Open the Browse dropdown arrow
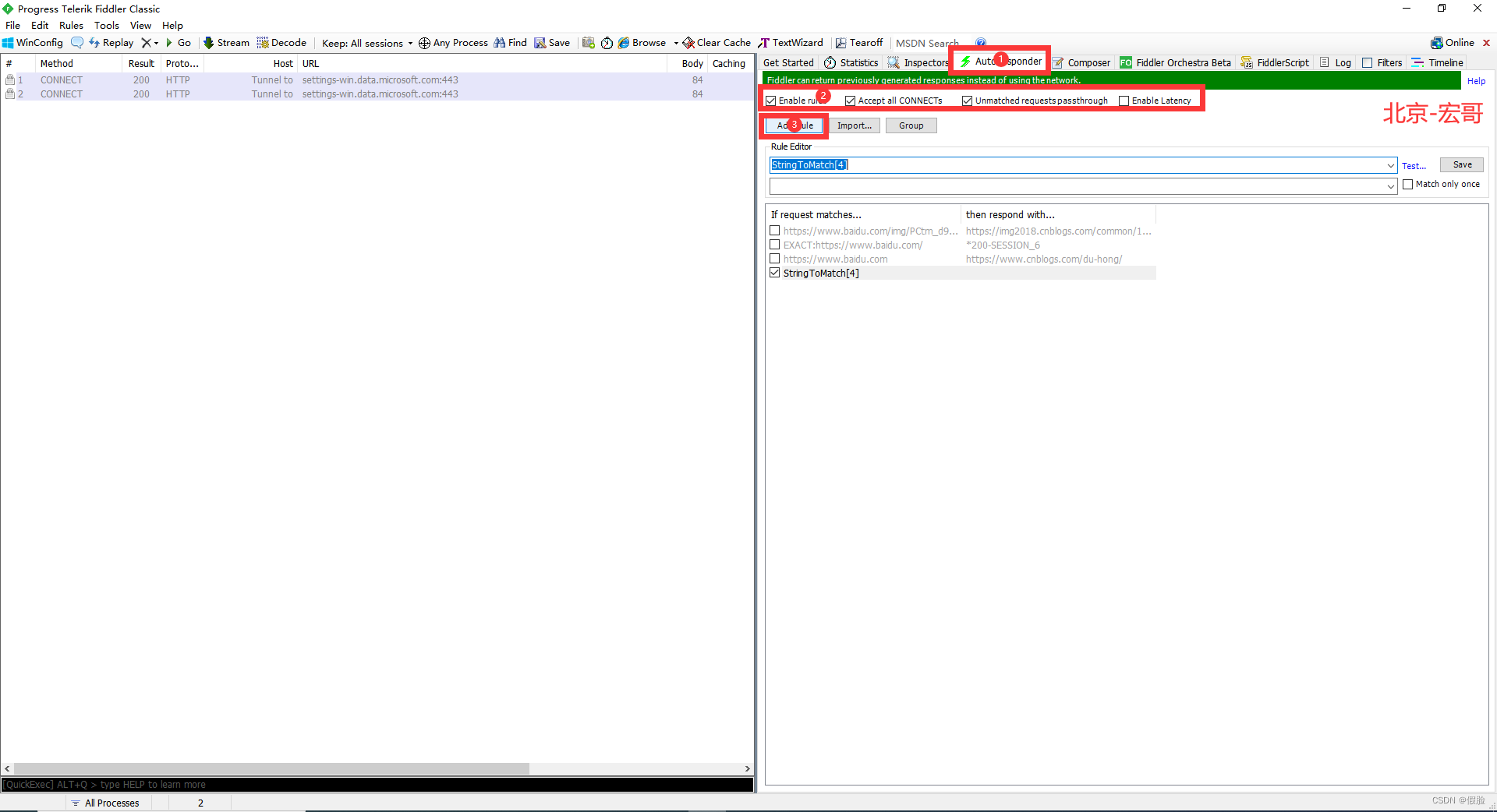Viewport: 1497px width, 812px height. coord(676,43)
